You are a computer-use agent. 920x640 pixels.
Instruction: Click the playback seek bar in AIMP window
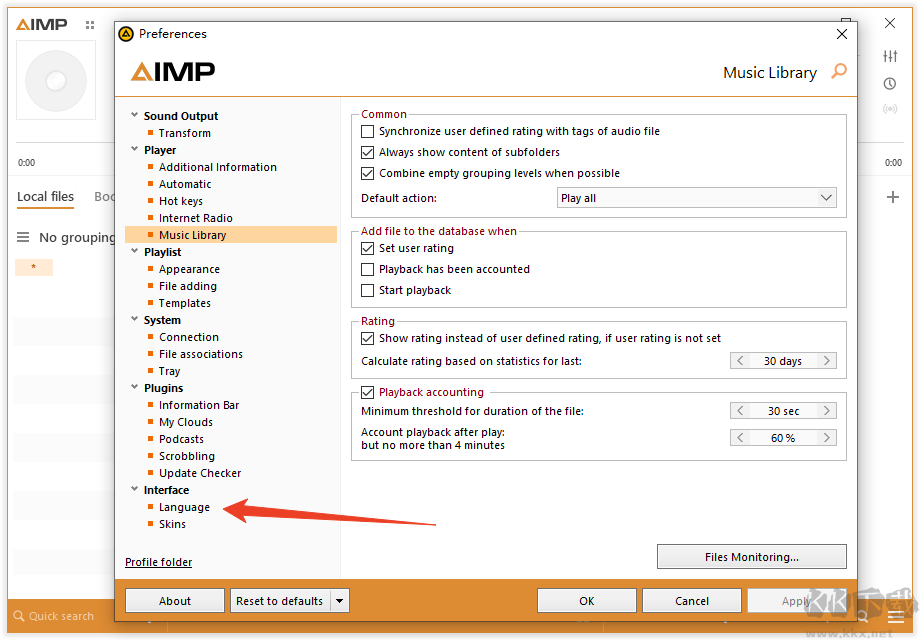point(65,143)
